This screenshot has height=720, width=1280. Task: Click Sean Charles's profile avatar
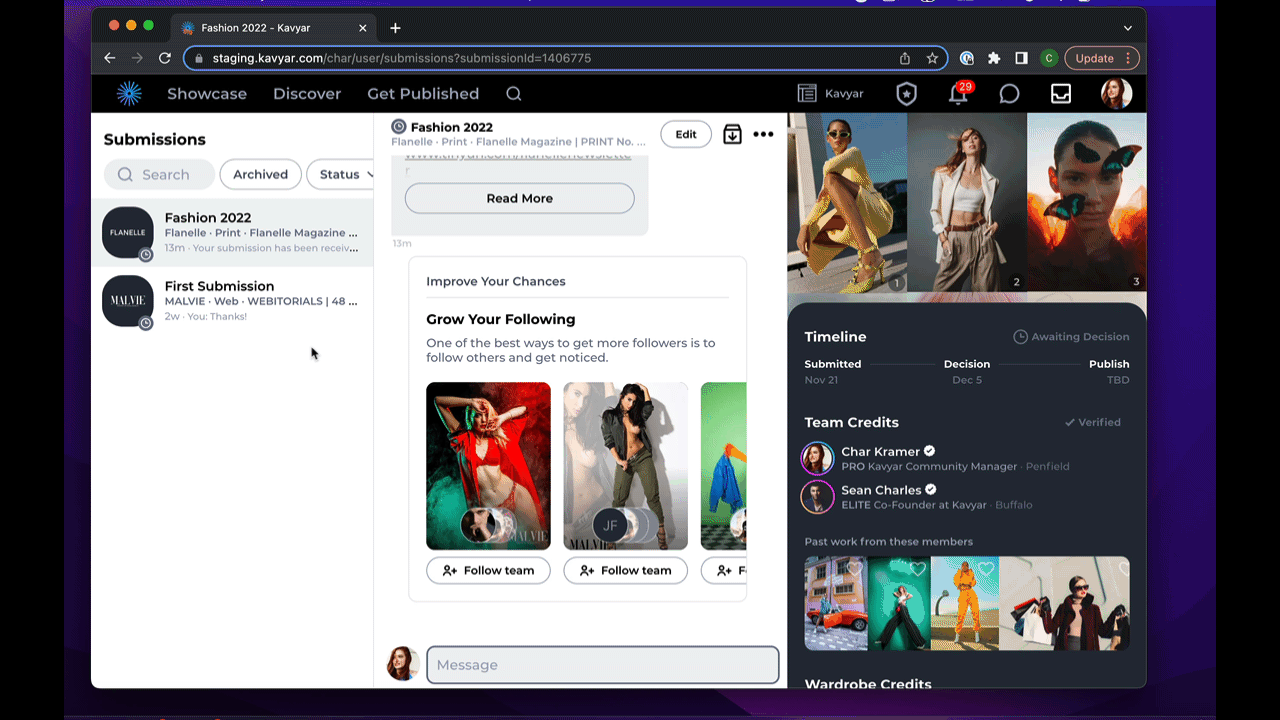tap(817, 497)
